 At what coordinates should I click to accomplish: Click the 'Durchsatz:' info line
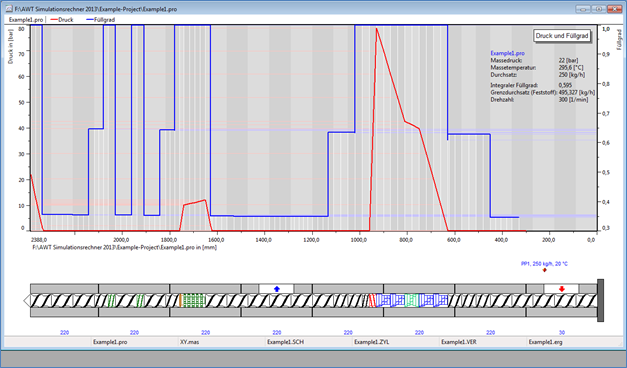coord(504,75)
